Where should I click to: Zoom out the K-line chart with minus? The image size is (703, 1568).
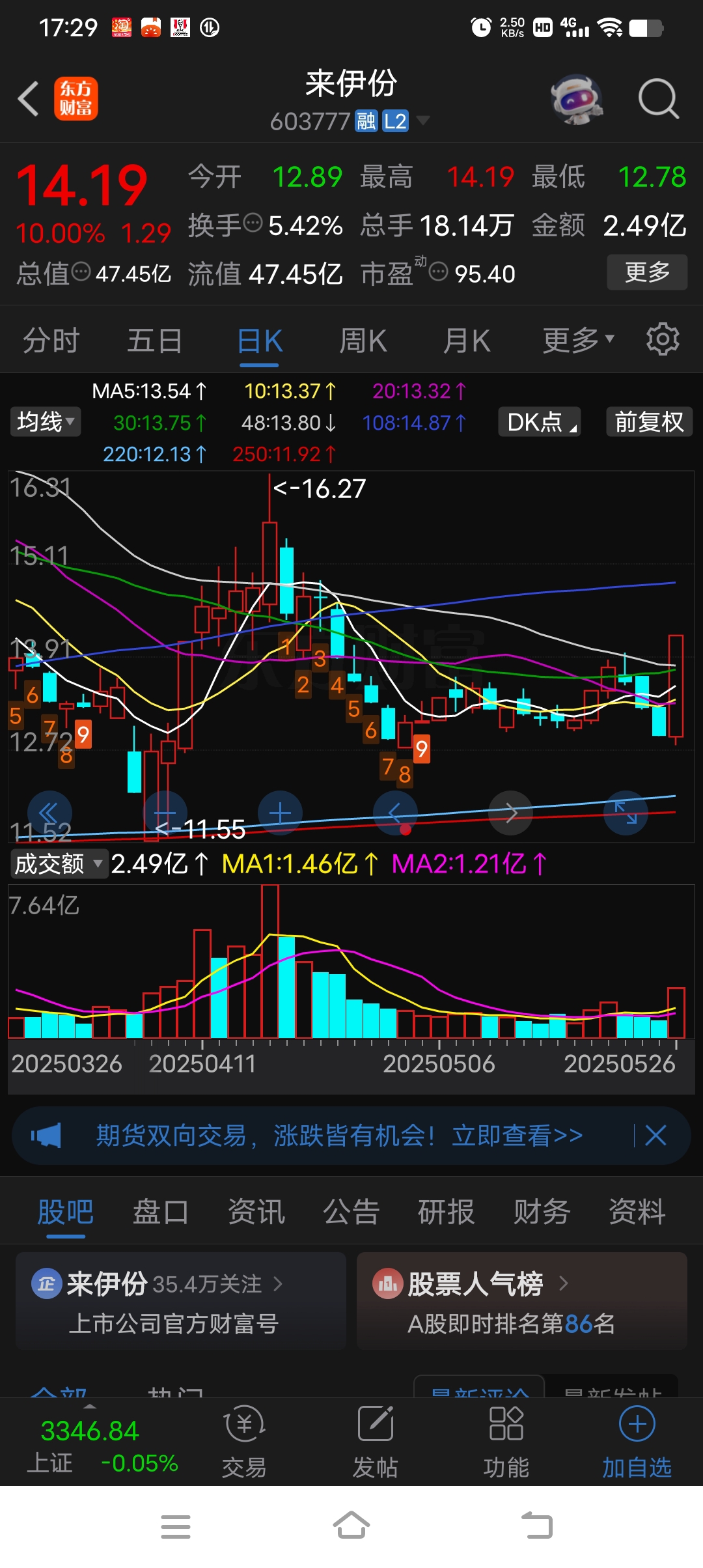tap(165, 813)
